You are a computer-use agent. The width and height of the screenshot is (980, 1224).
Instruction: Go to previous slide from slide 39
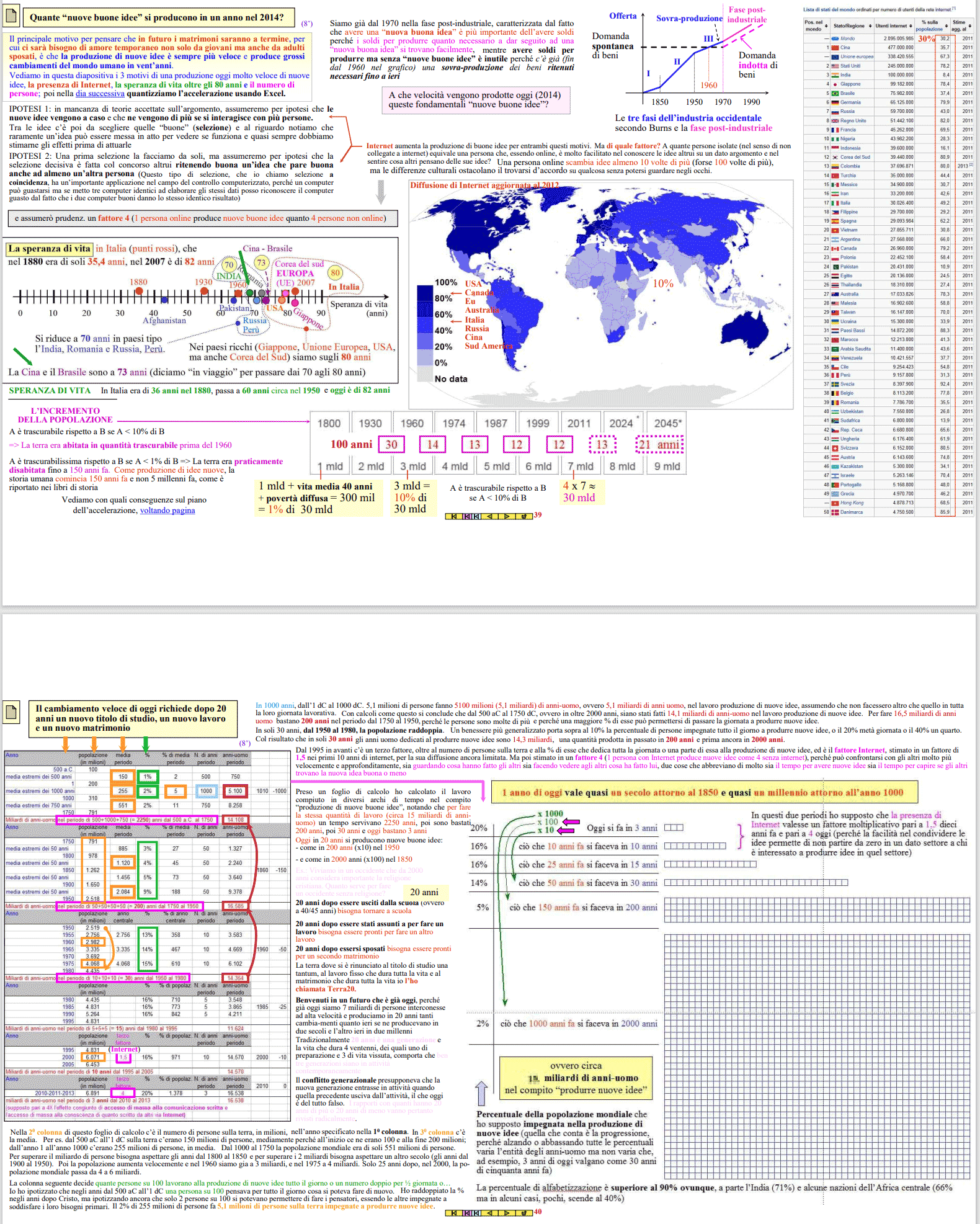489,516
